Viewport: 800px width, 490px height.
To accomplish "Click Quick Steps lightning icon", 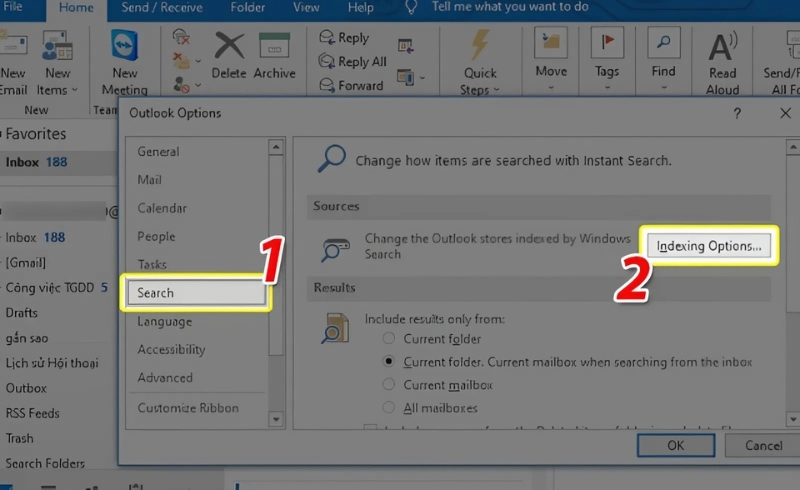I will 480,46.
